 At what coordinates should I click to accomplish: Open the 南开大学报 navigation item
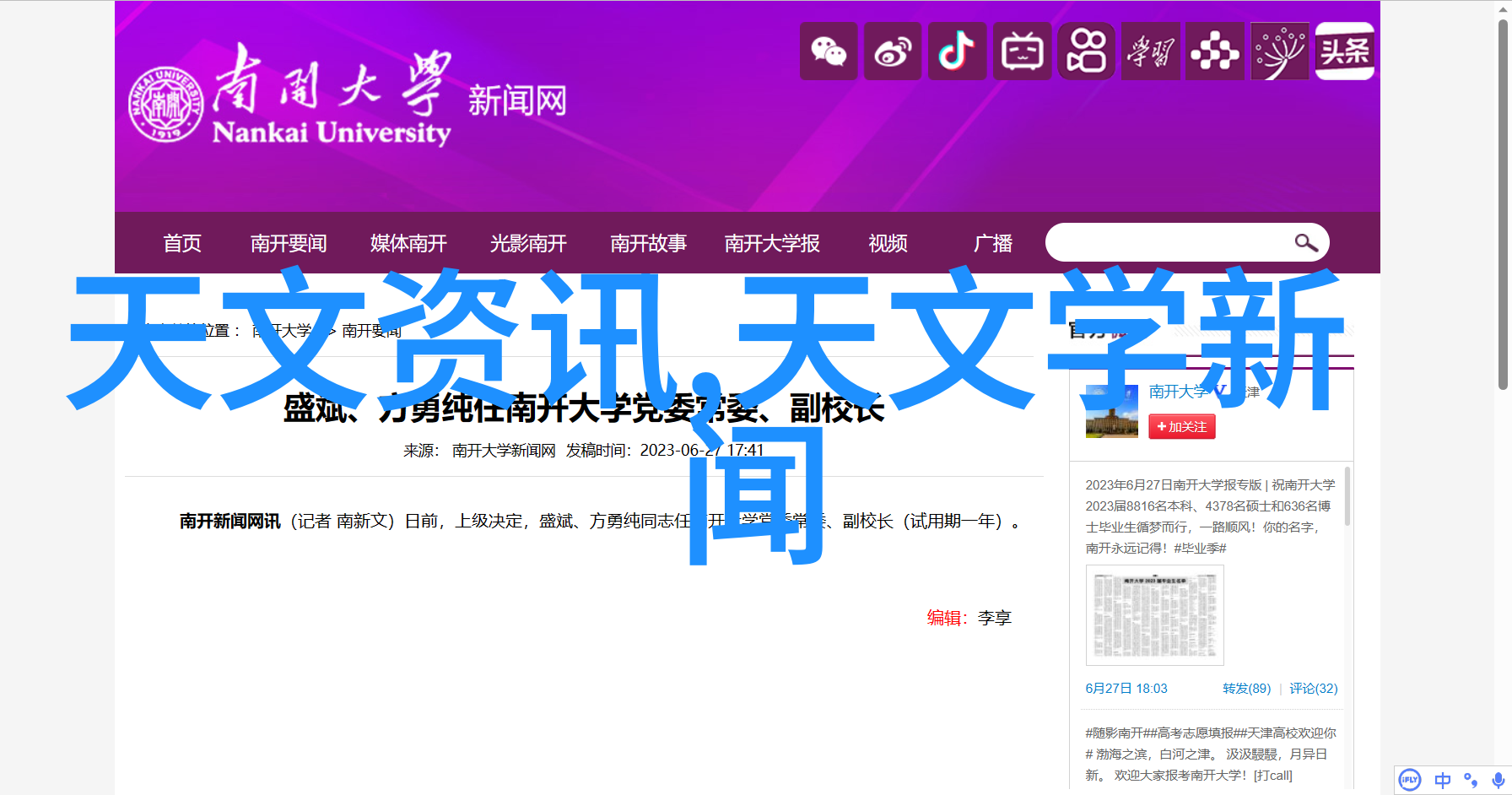772,243
